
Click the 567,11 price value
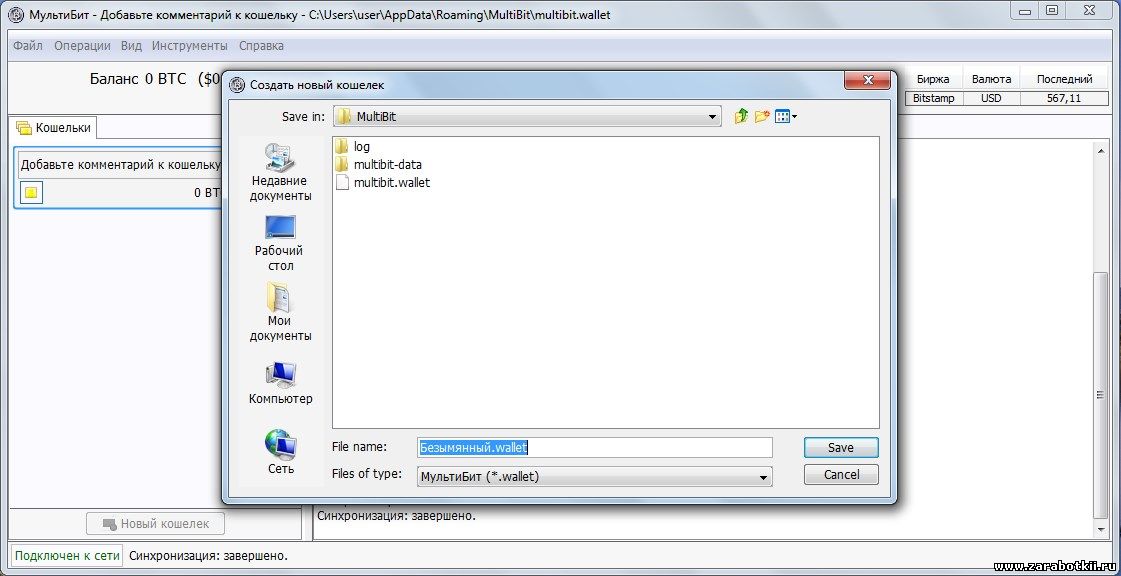[x=1065, y=99]
